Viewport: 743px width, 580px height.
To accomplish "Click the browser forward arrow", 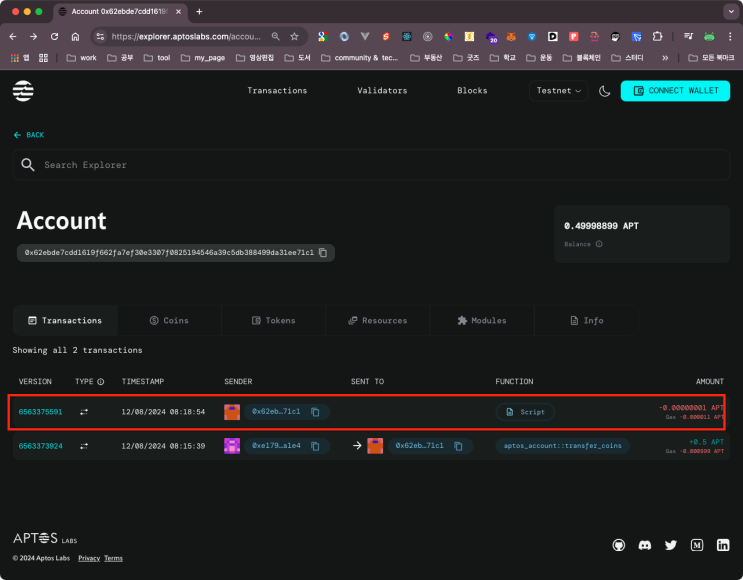I will tap(34, 36).
